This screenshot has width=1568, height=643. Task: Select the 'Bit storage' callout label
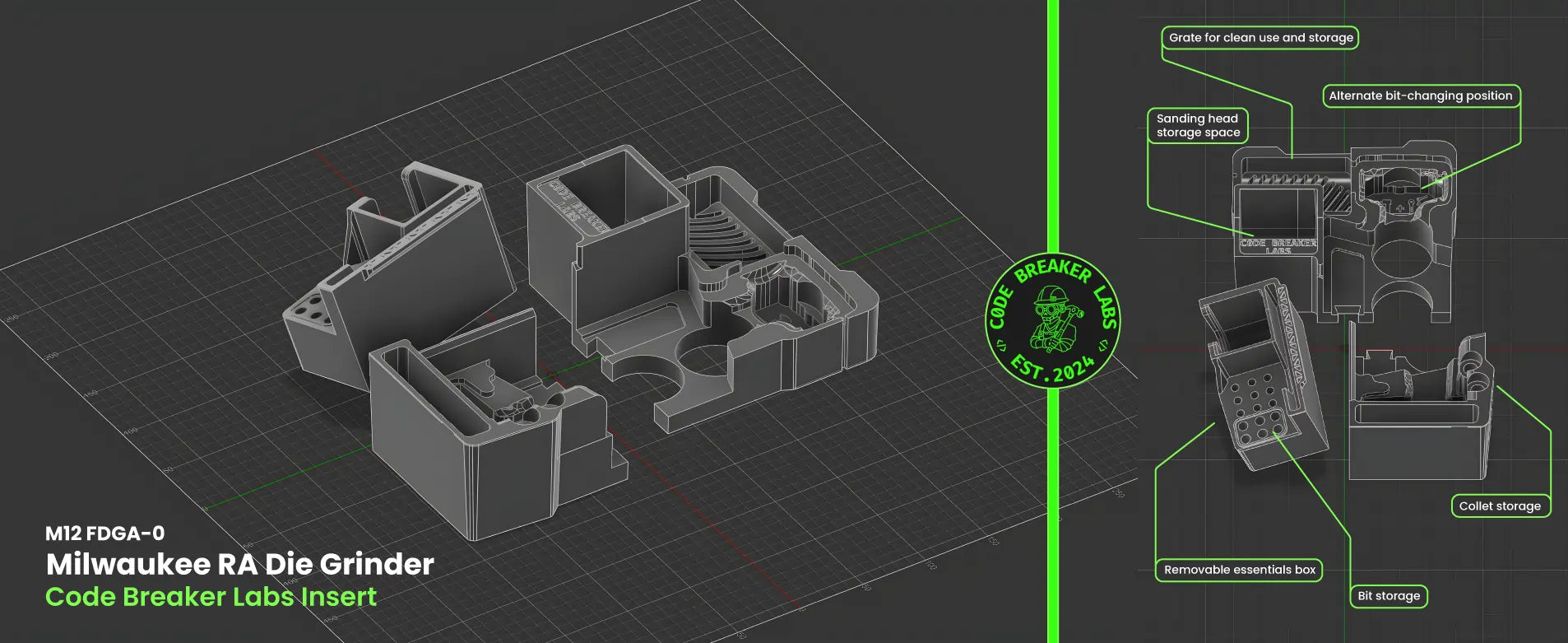tap(1389, 596)
